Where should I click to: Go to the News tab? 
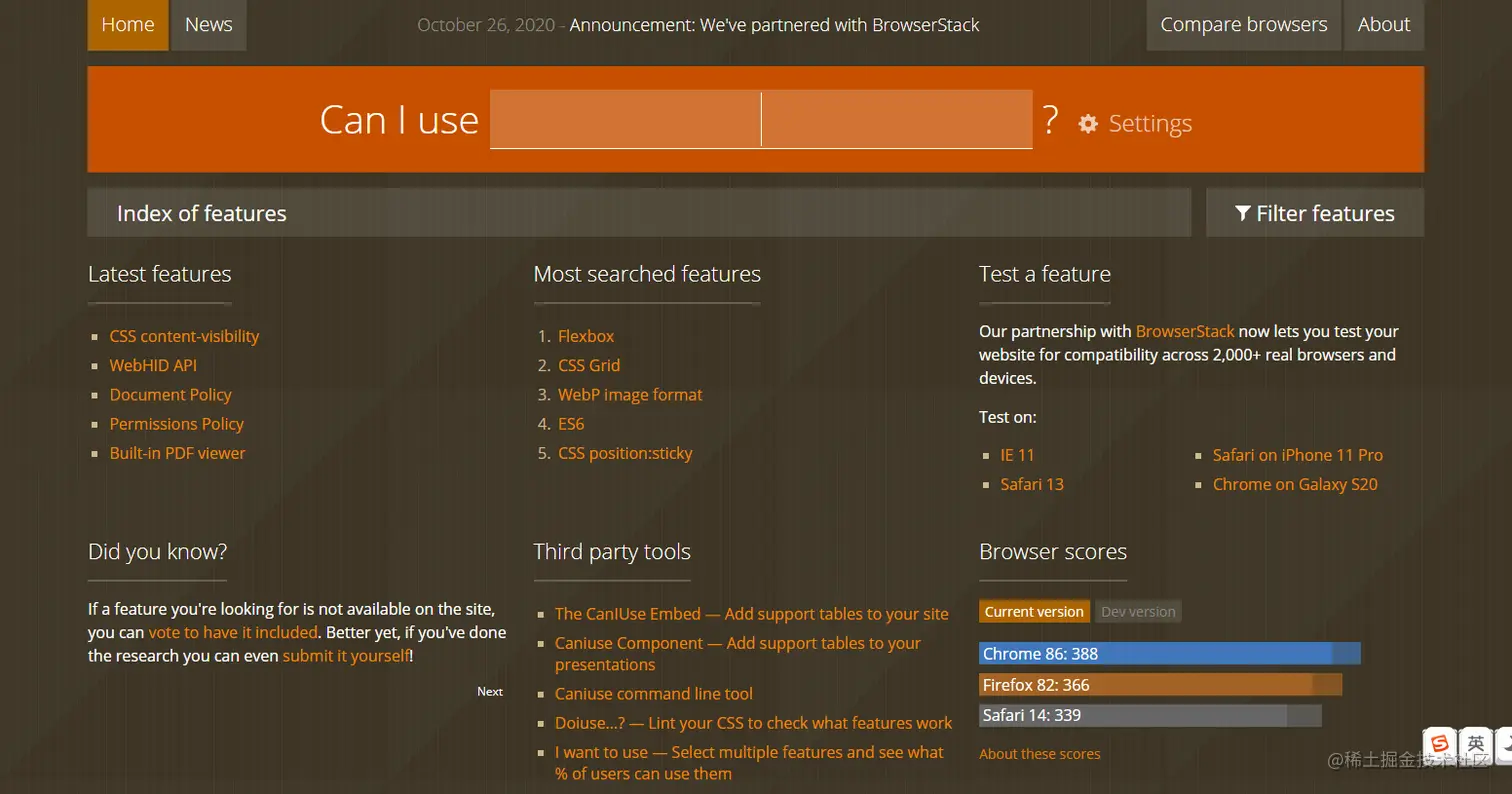pos(208,25)
